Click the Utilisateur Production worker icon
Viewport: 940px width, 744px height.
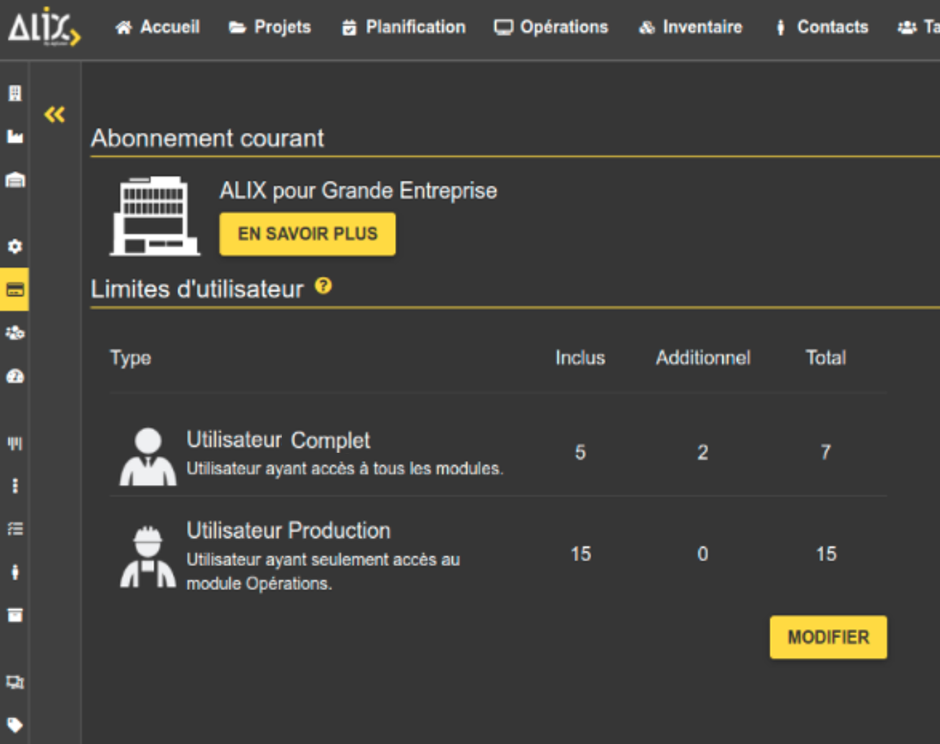click(148, 557)
